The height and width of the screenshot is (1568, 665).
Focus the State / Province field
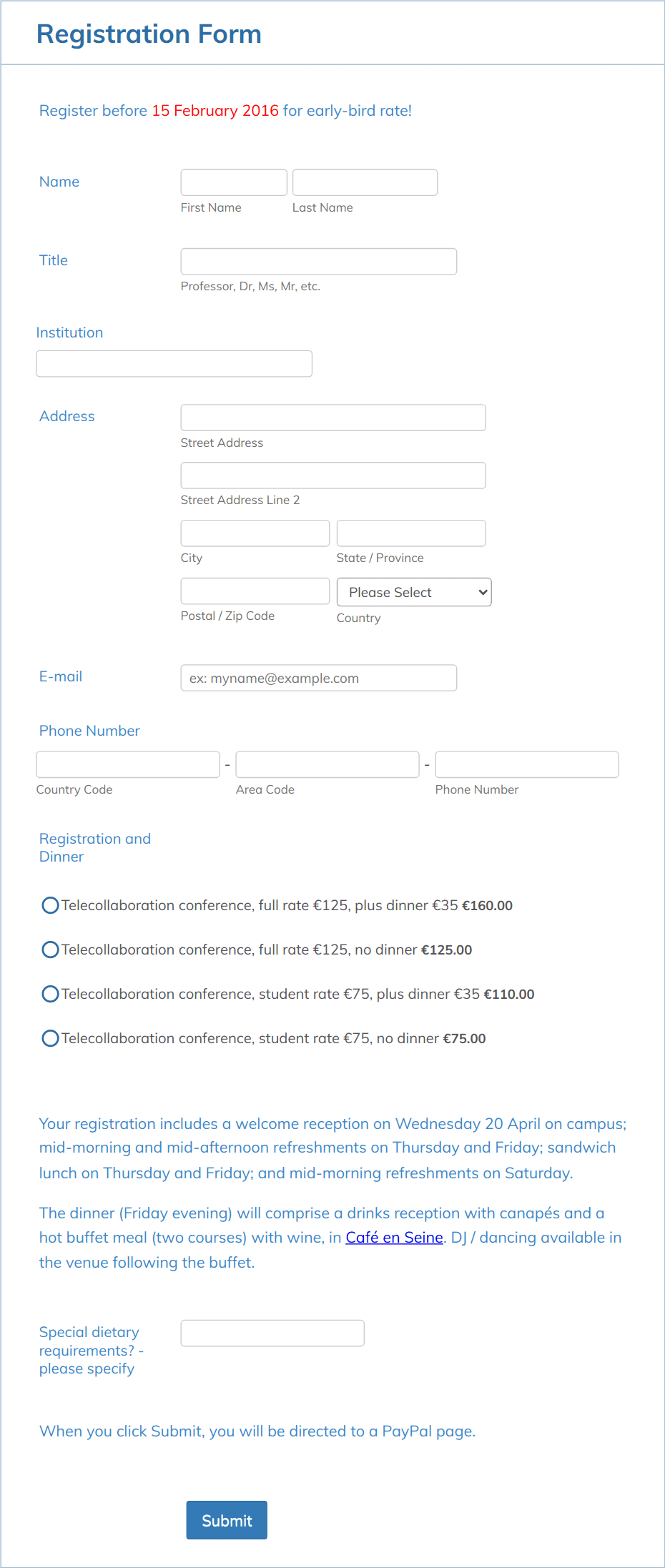[x=410, y=533]
